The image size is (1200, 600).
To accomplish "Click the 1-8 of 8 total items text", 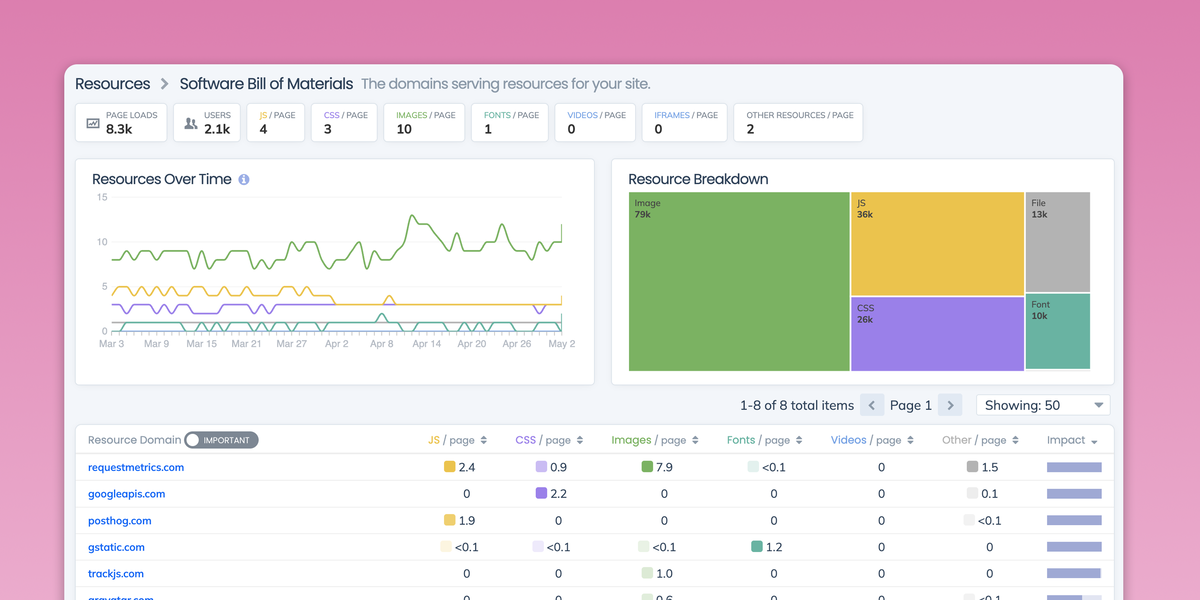I will pyautogui.click(x=797, y=405).
